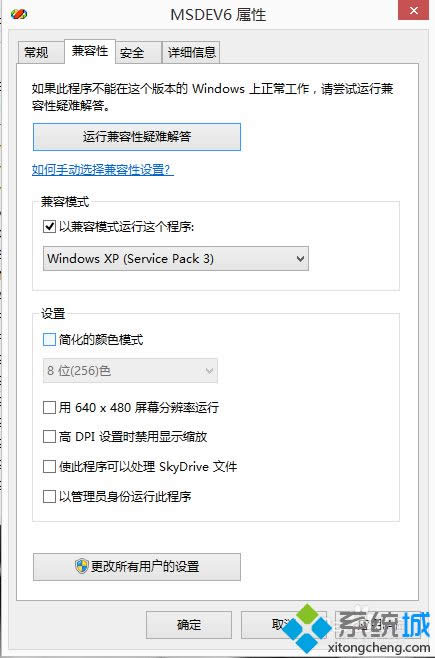Open the 详细信息 tab
The width and height of the screenshot is (435, 658).
[x=191, y=52]
